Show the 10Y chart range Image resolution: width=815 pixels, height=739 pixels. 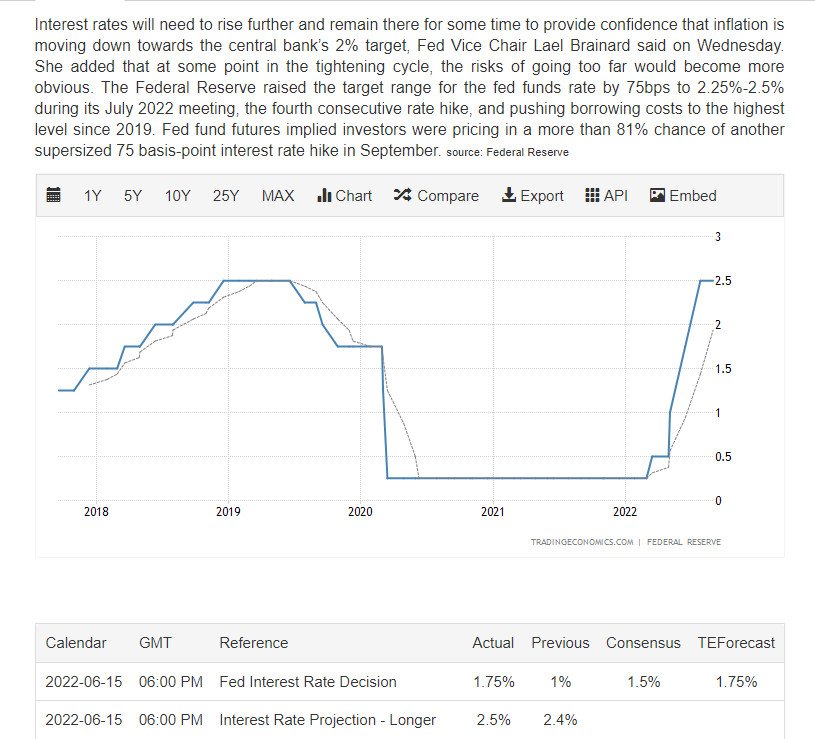point(177,196)
